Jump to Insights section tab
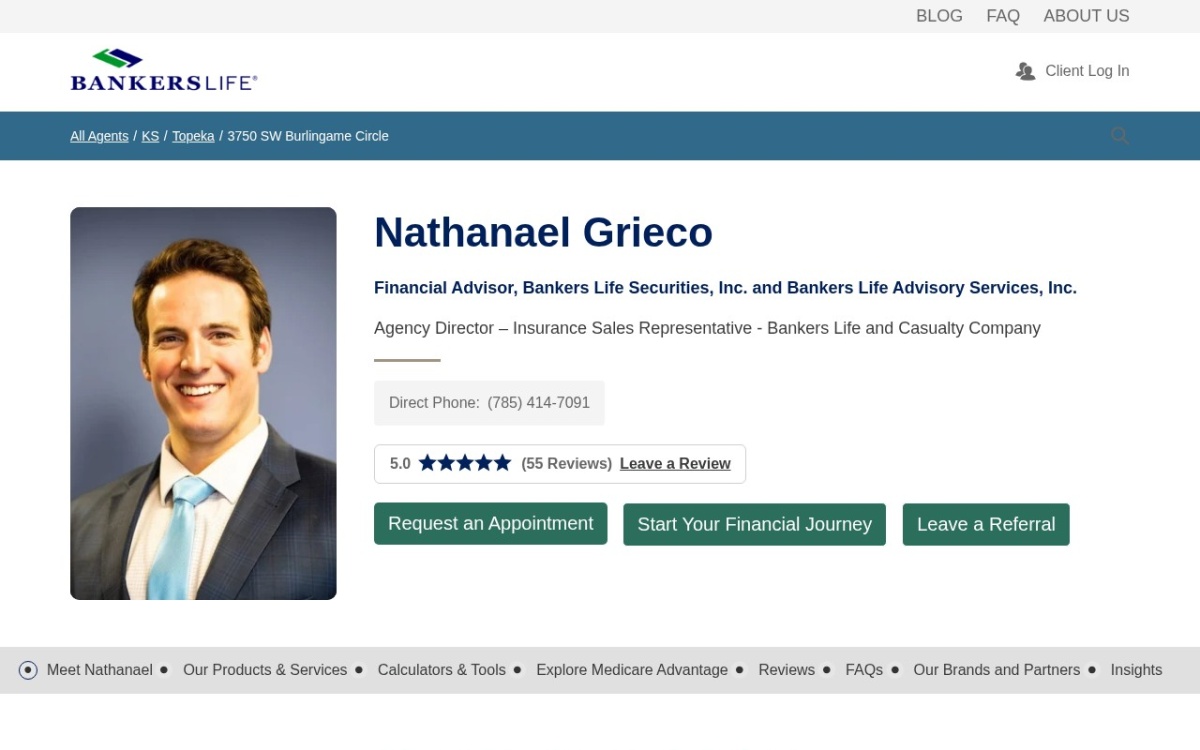 click(1136, 670)
